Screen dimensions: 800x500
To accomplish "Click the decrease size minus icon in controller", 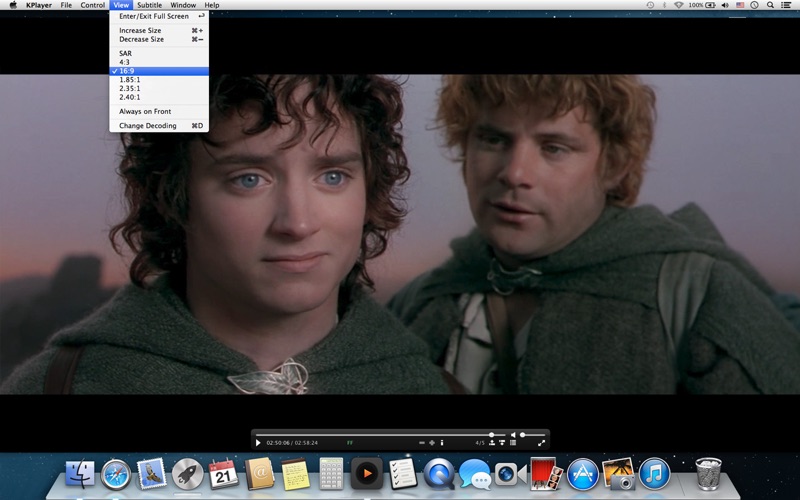I will point(422,443).
